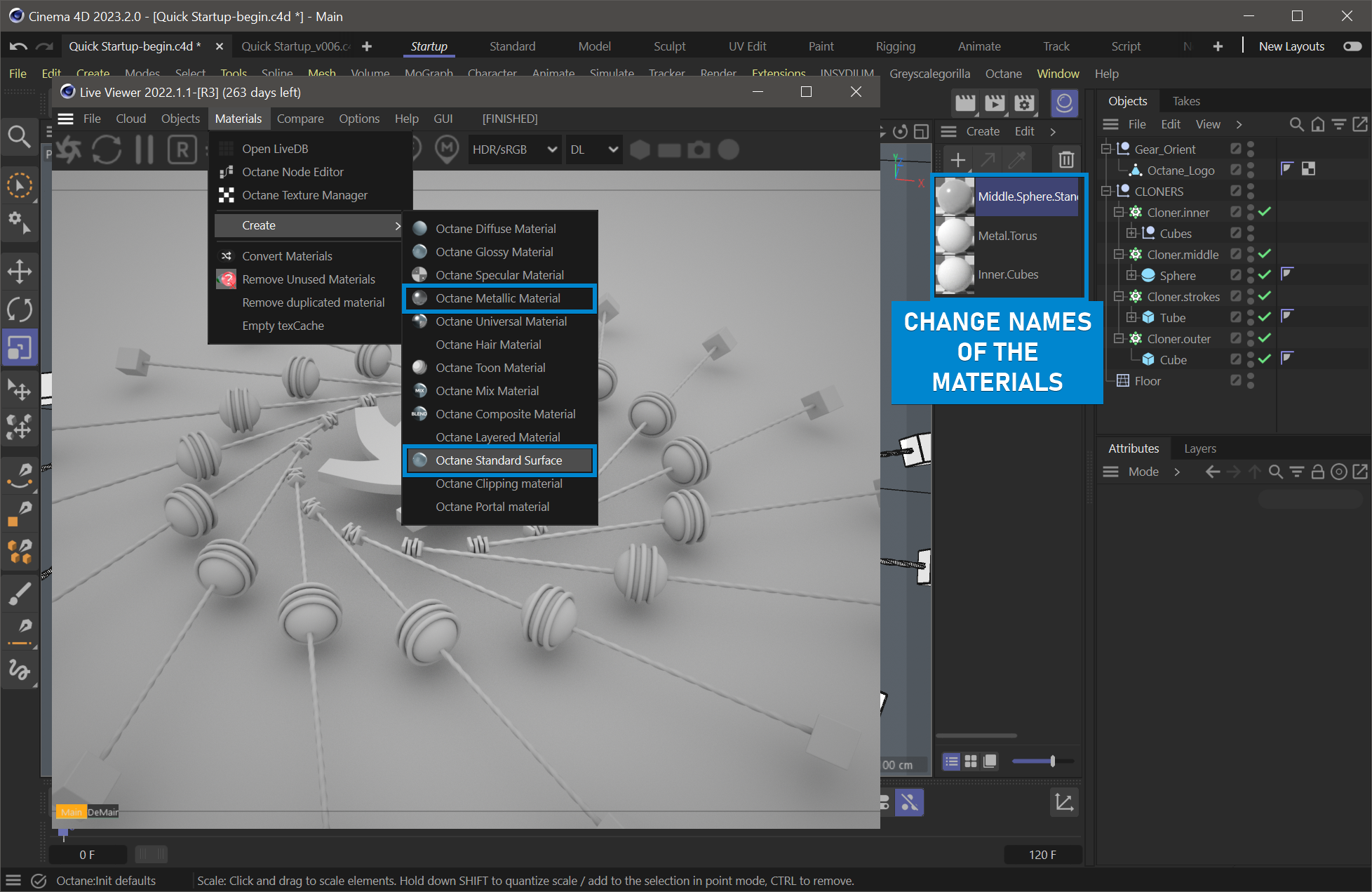The image size is (1372, 892).
Task: Open the DL kernel dropdown
Action: (x=593, y=149)
